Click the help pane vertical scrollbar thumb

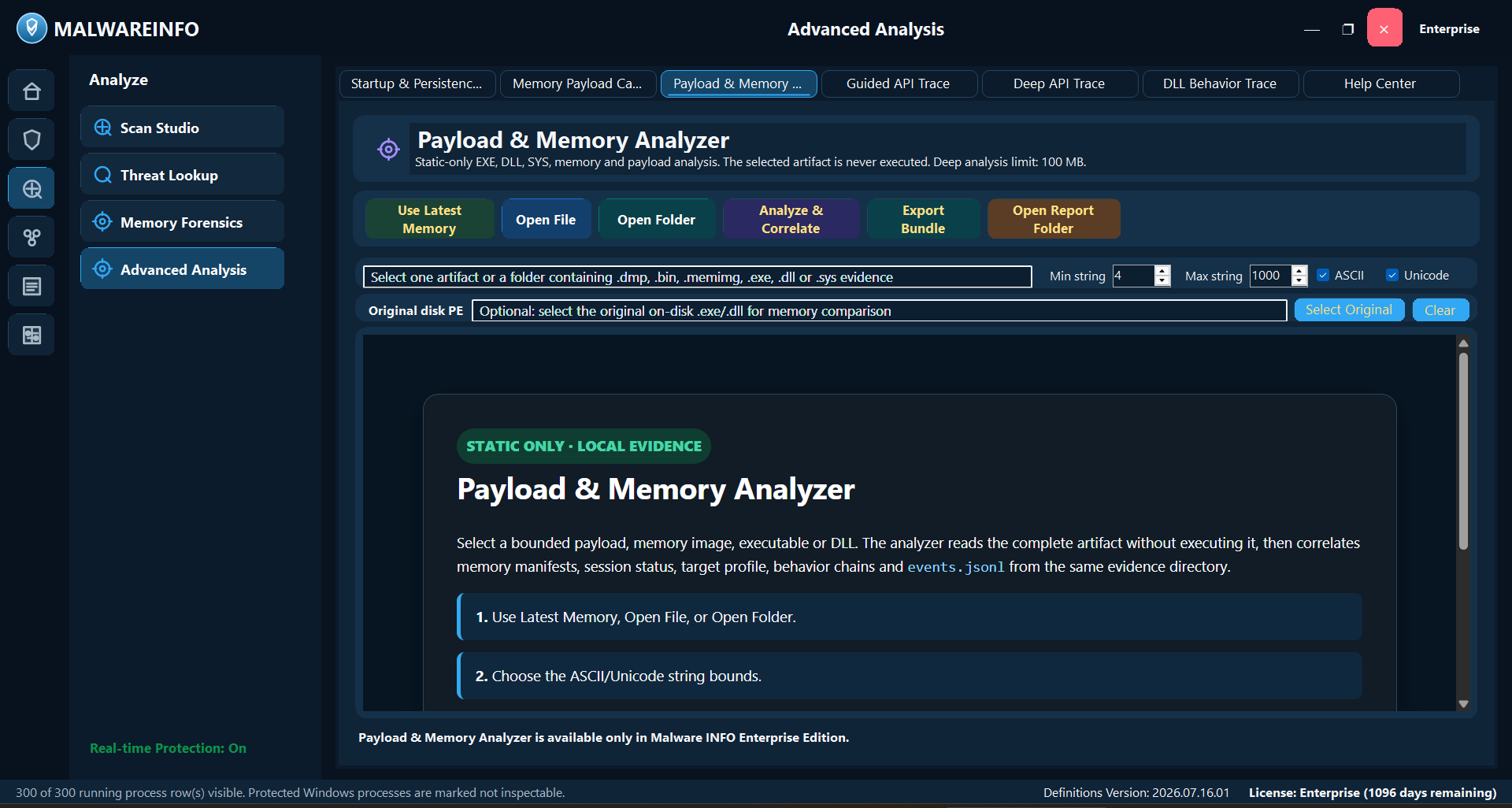tap(1463, 451)
